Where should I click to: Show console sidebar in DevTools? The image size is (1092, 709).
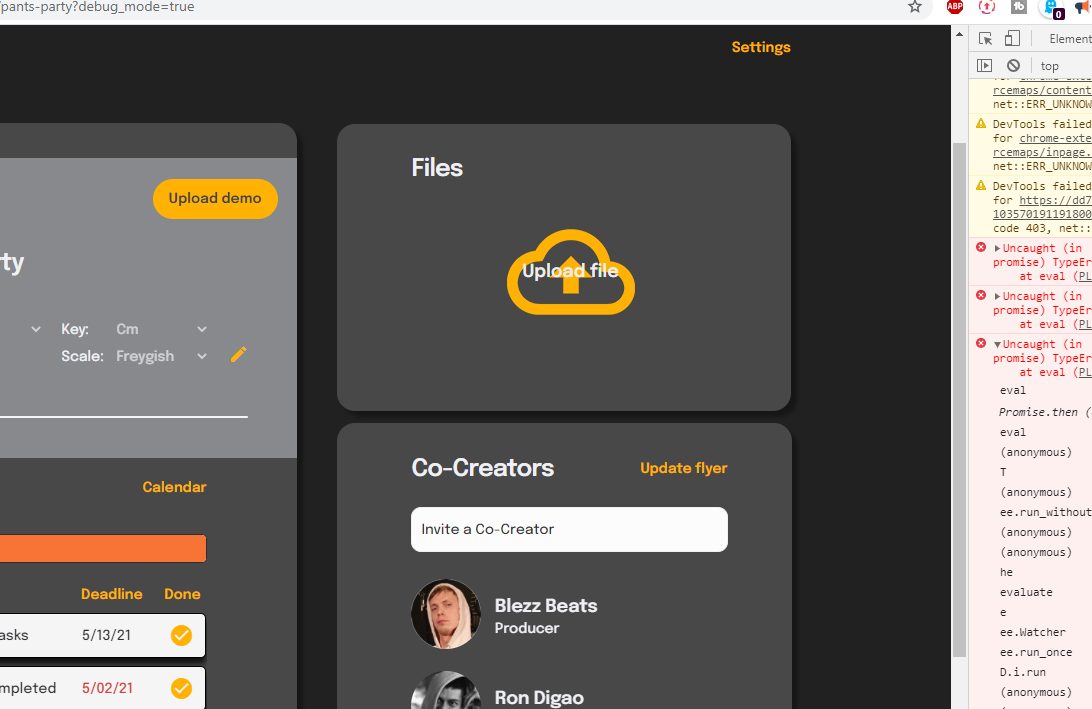tap(984, 65)
